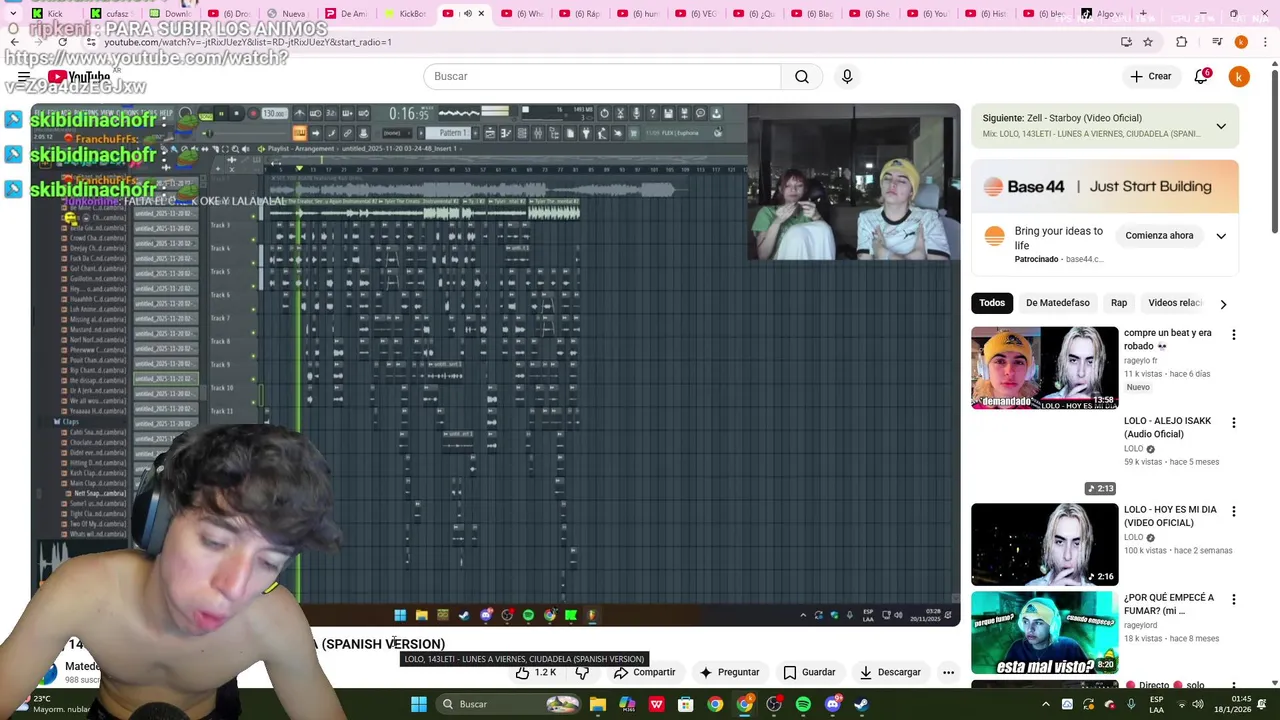Image resolution: width=1280 pixels, height=720 pixels.
Task: Click the Preguntar button
Action: click(729, 673)
